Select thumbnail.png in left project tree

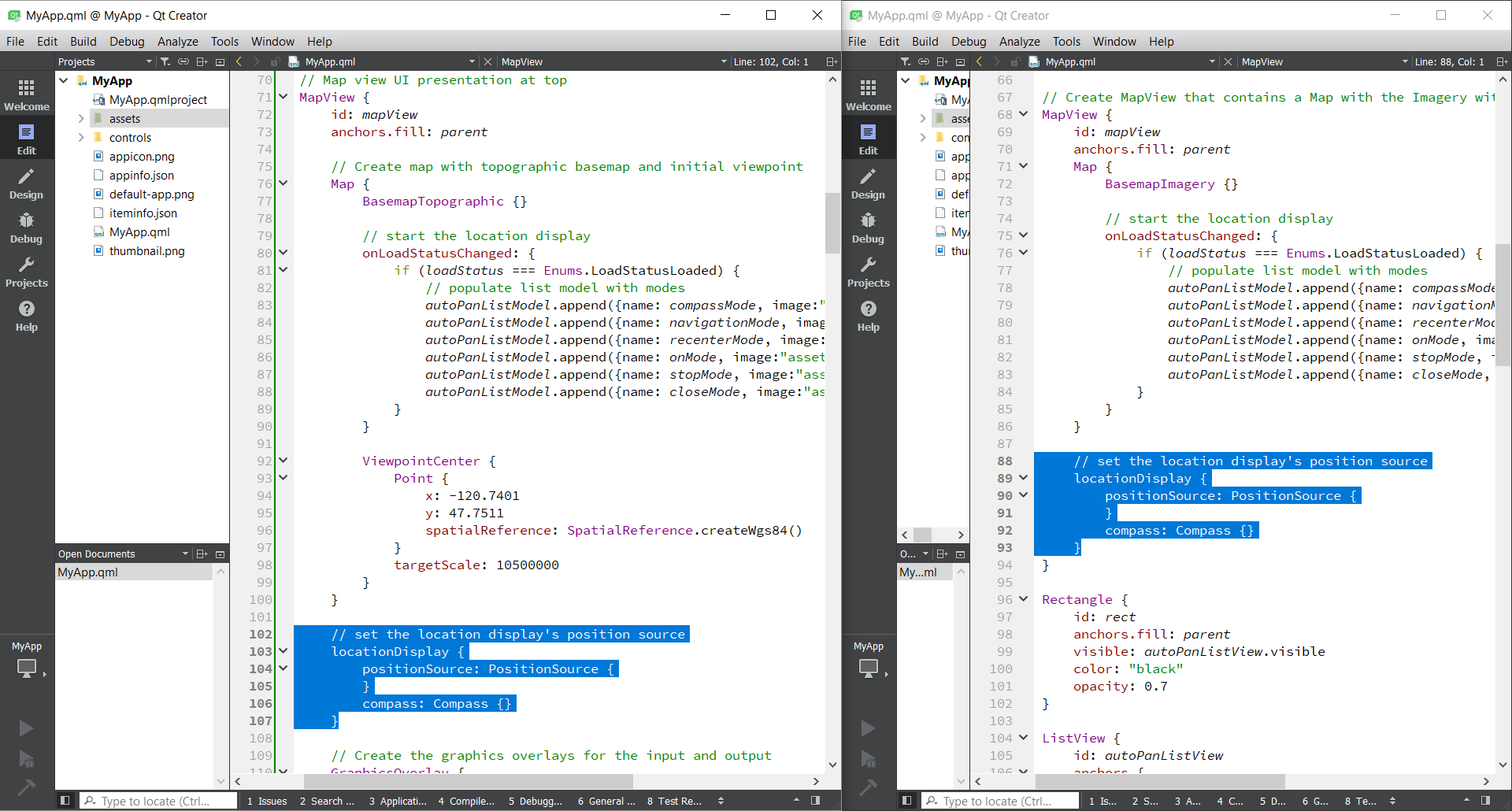pos(146,251)
